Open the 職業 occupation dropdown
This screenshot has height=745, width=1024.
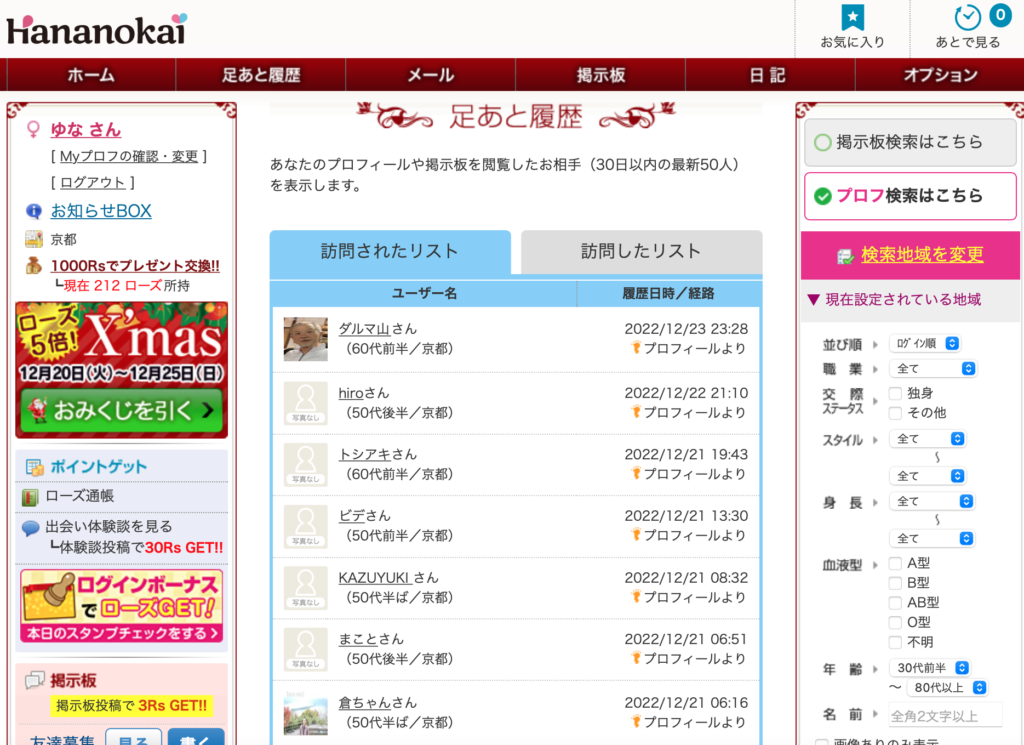click(x=932, y=368)
